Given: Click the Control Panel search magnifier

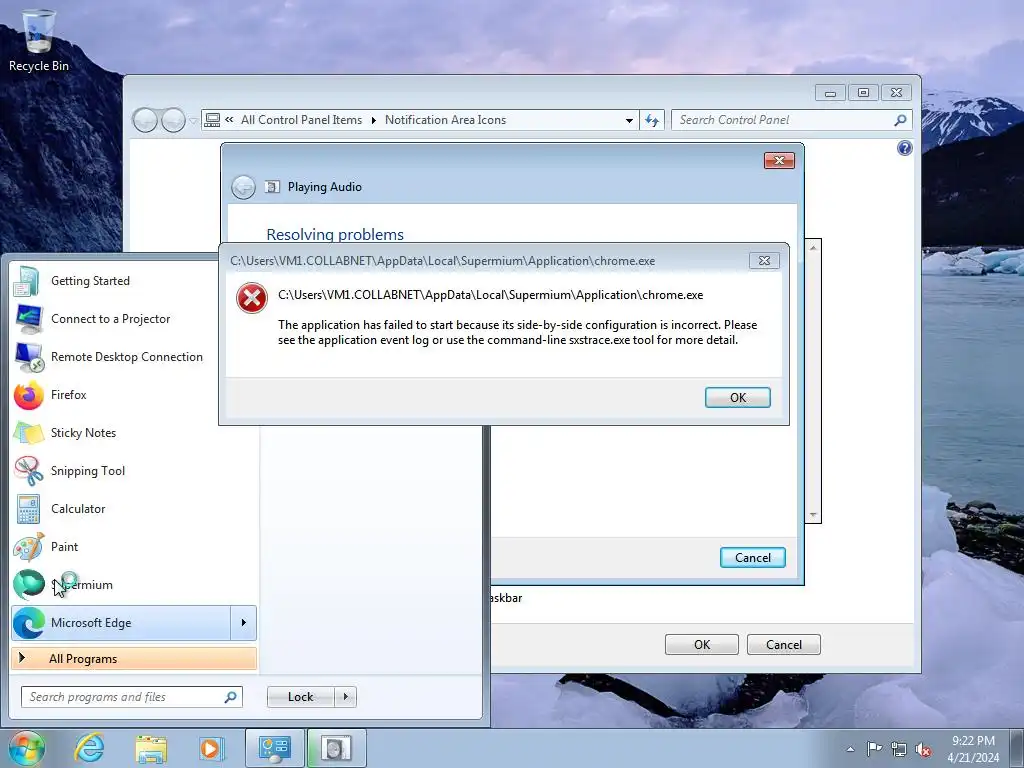Looking at the screenshot, I should coord(901,120).
